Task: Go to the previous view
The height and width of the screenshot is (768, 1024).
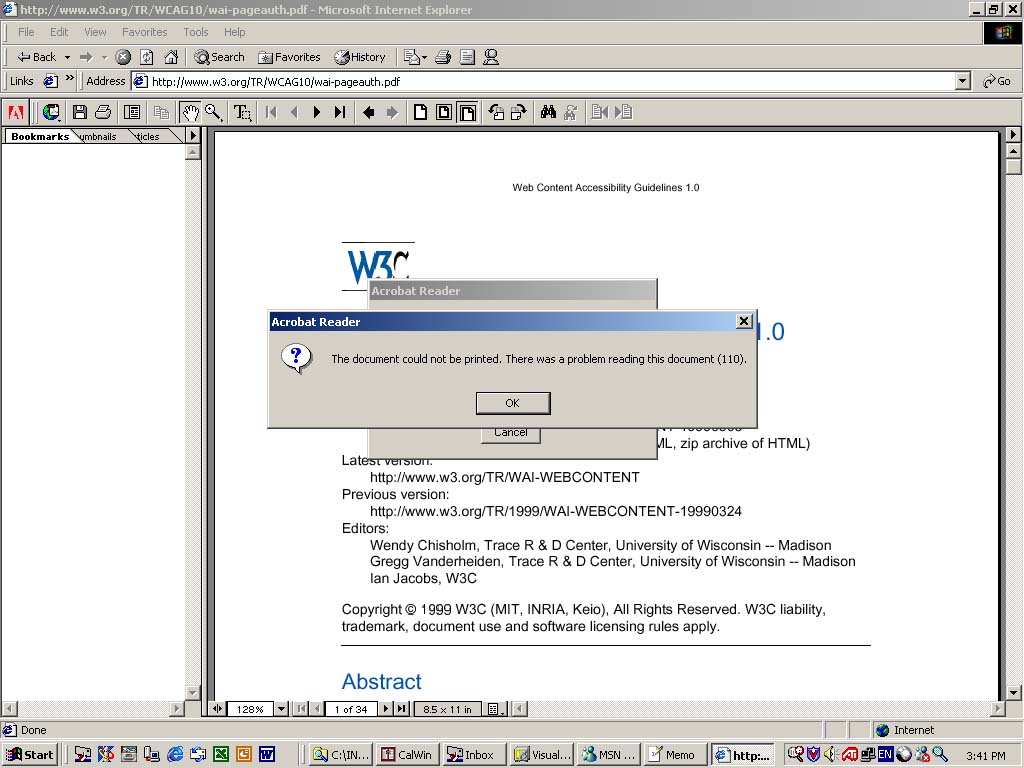Action: (x=368, y=112)
